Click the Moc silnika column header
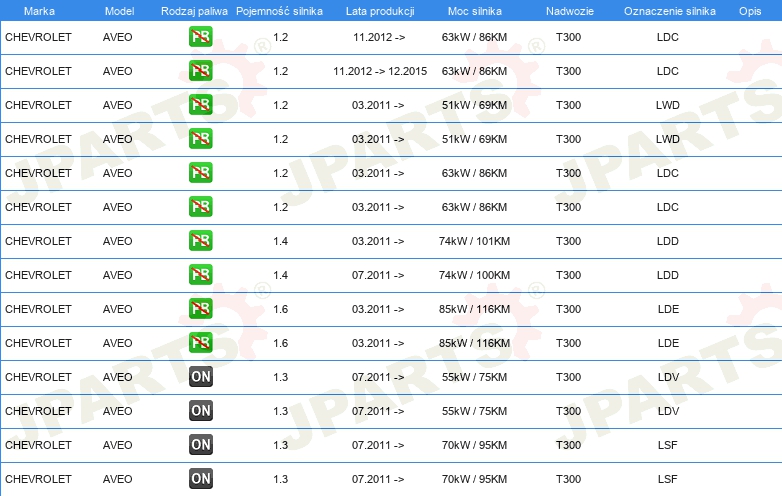The width and height of the screenshot is (782, 496). 475,11
